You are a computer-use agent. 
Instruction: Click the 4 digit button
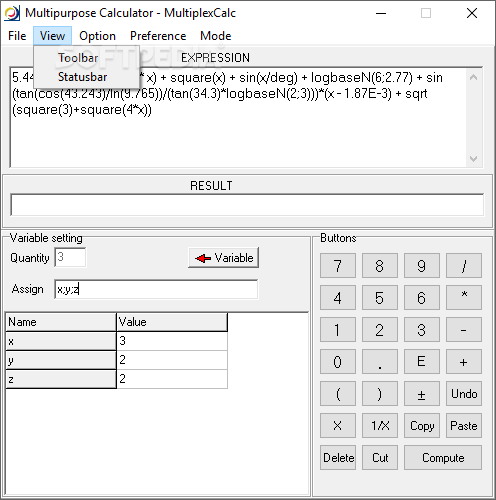pyautogui.click(x=338, y=298)
